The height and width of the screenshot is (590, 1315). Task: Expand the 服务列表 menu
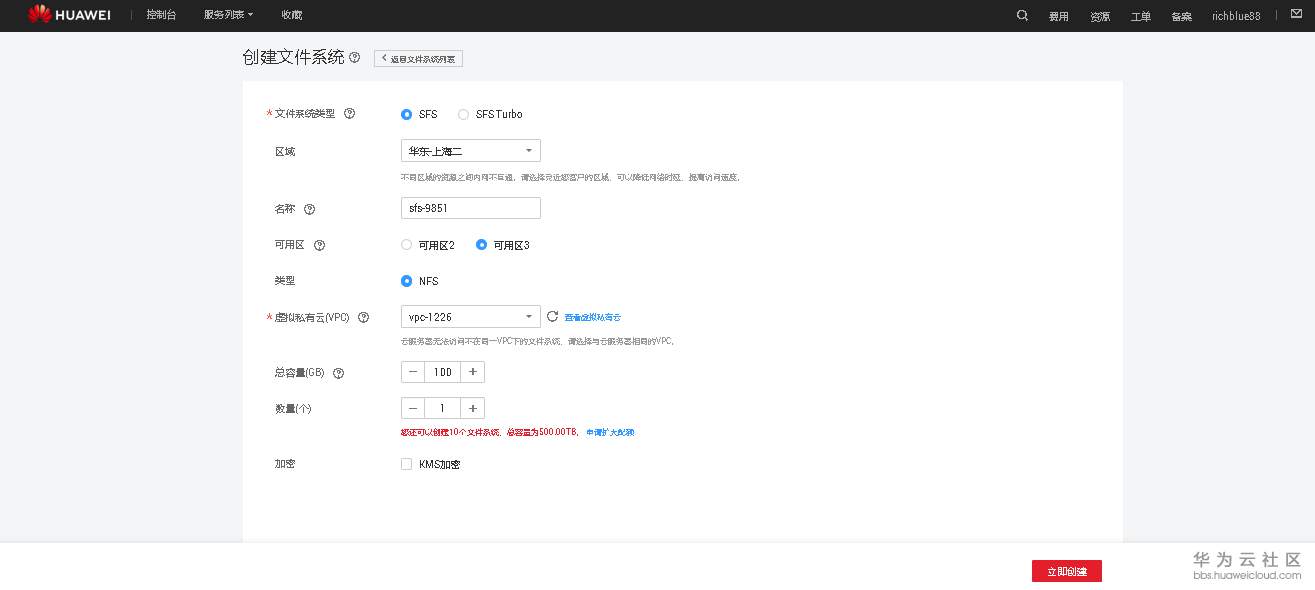(228, 15)
